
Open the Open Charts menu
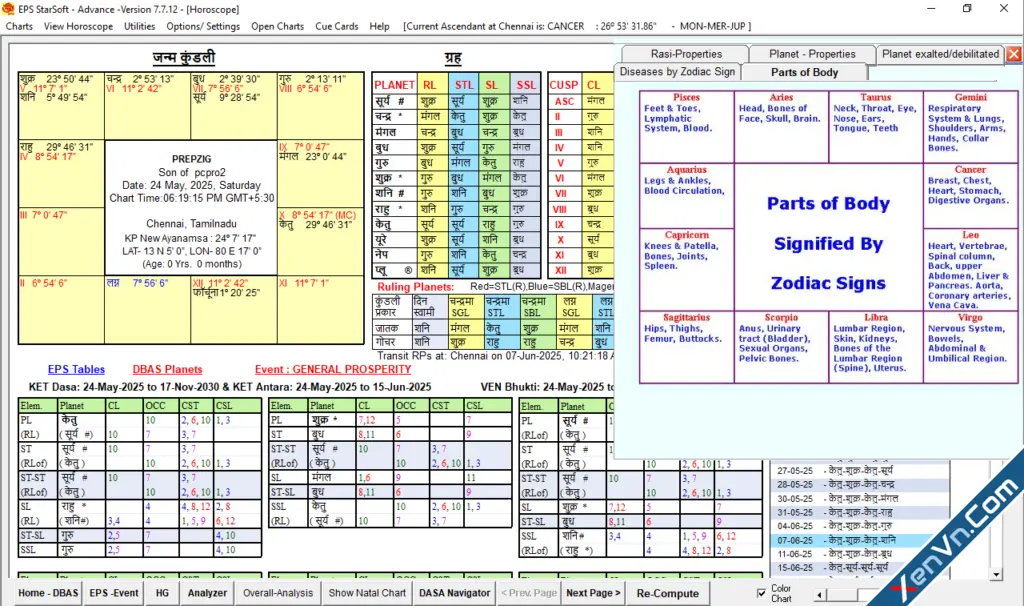tap(278, 26)
